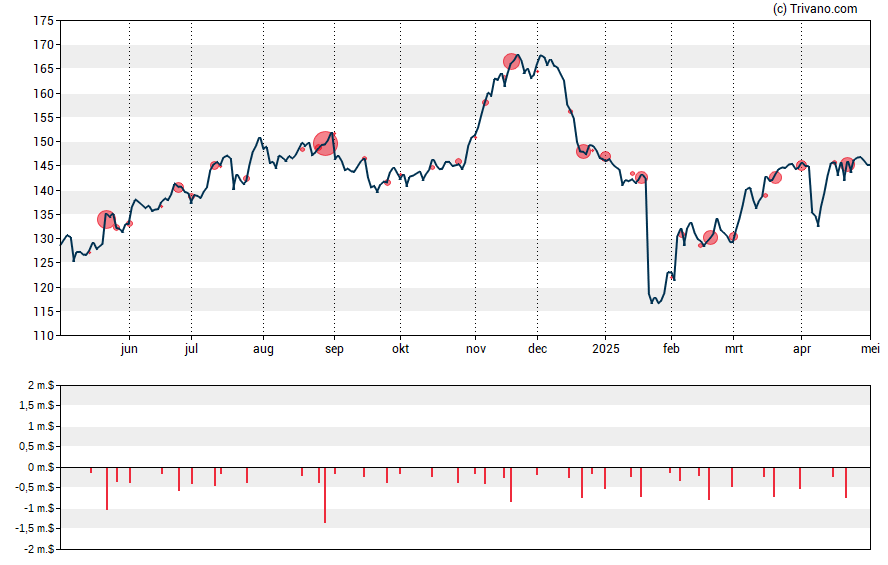Click the 115 price axis label

pyautogui.click(x=44, y=311)
